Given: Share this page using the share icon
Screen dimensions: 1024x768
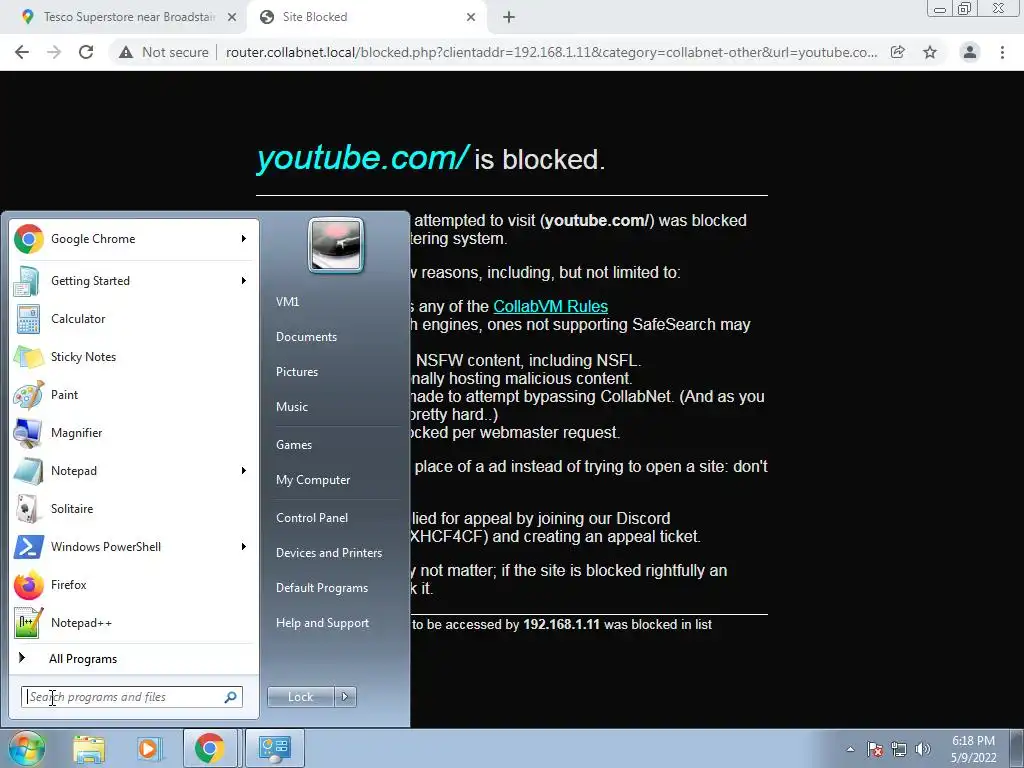Looking at the screenshot, I should coord(898,52).
